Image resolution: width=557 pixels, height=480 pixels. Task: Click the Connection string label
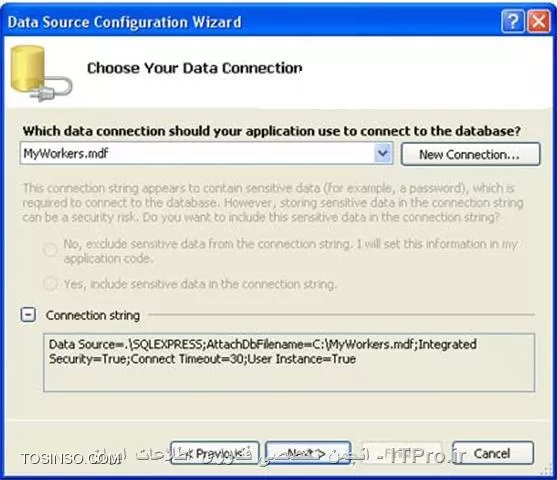93,315
